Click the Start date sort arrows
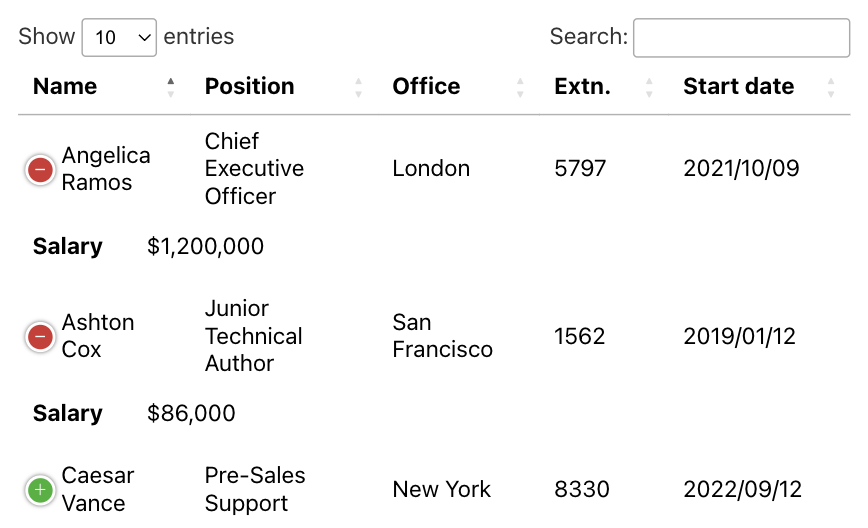The height and width of the screenshot is (528, 868). [x=830, y=87]
